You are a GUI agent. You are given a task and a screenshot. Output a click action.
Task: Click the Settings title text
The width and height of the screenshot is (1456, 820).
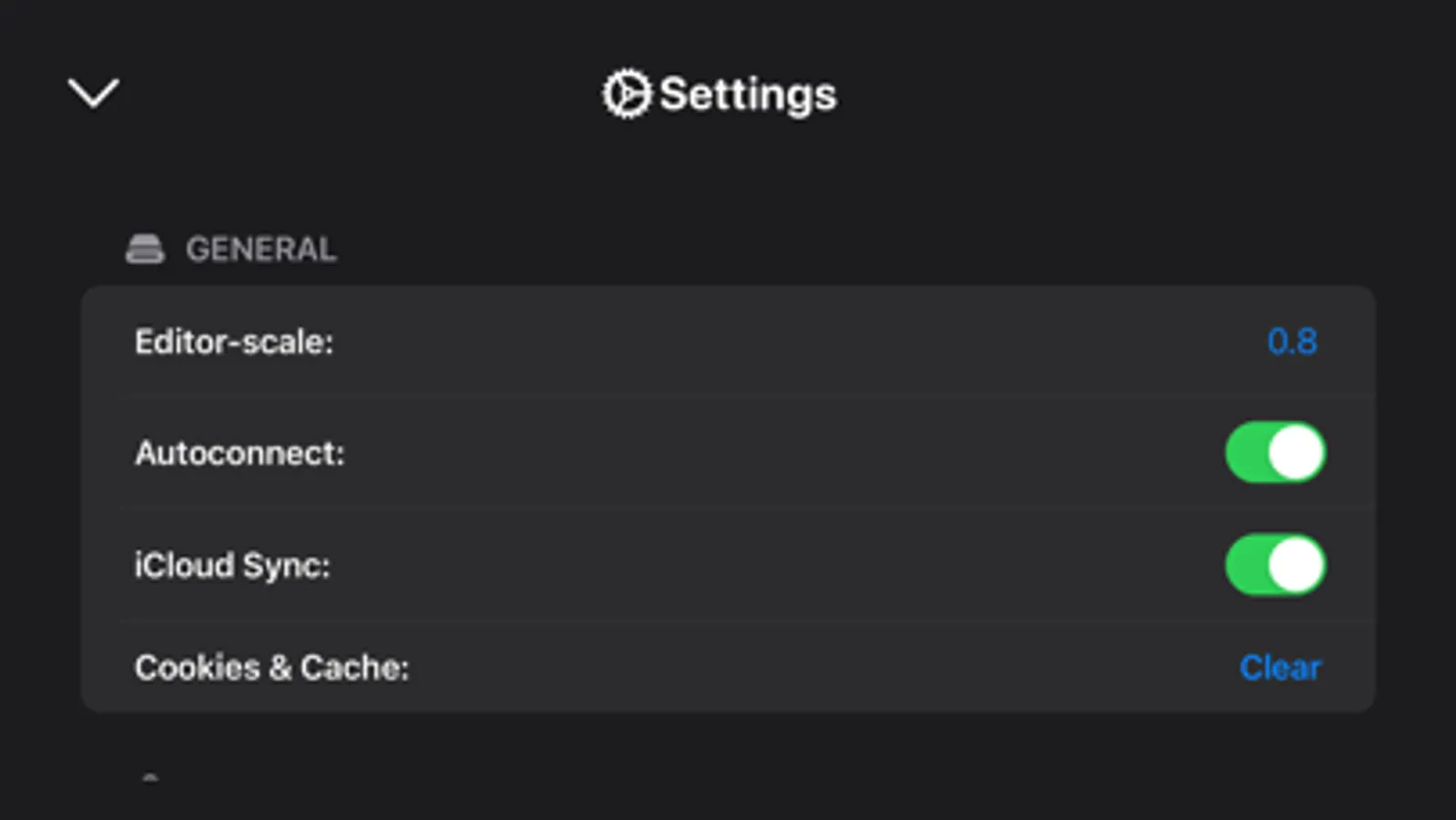coord(748,94)
